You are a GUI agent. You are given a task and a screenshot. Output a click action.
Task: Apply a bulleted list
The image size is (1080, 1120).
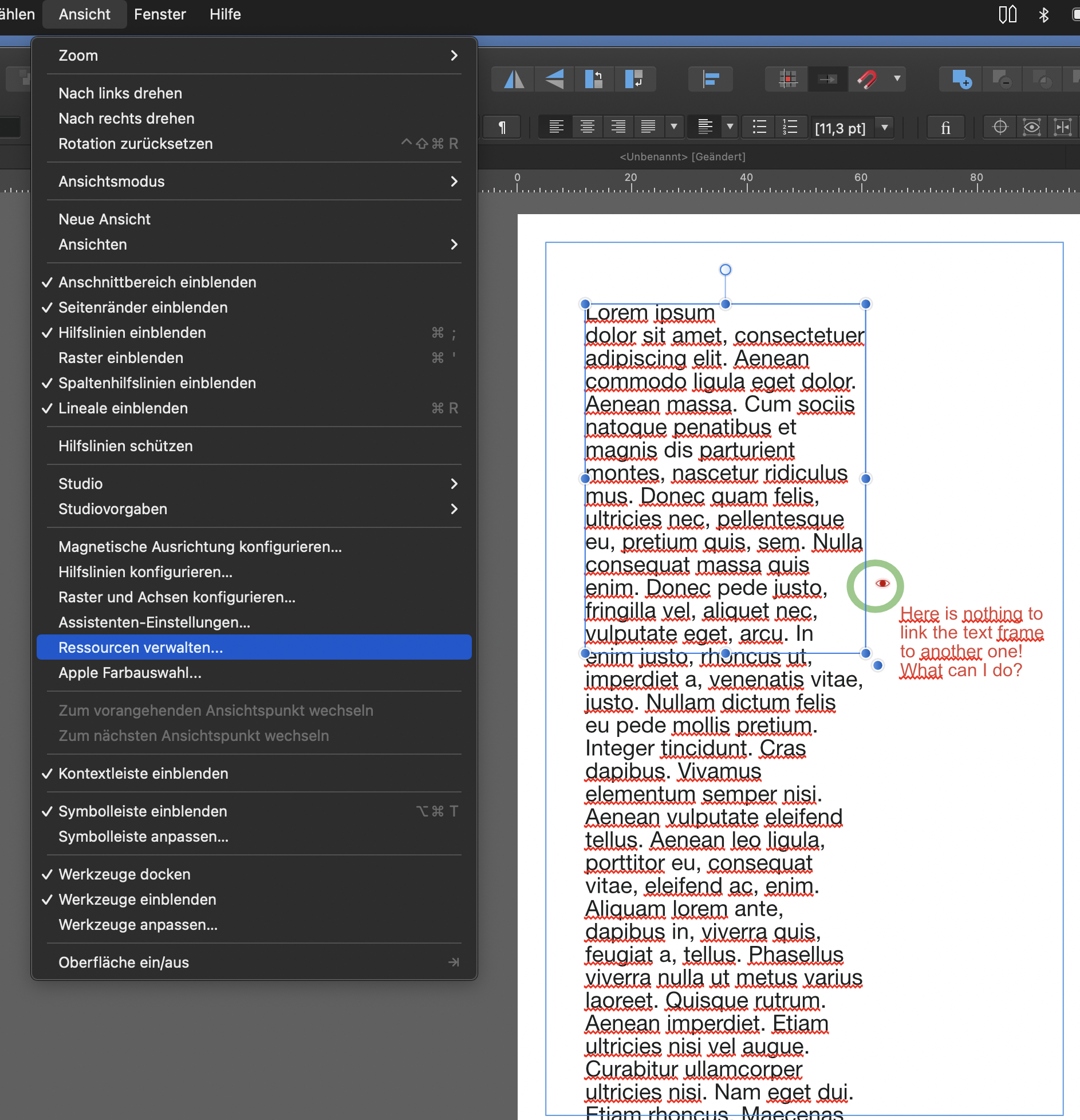(x=758, y=127)
